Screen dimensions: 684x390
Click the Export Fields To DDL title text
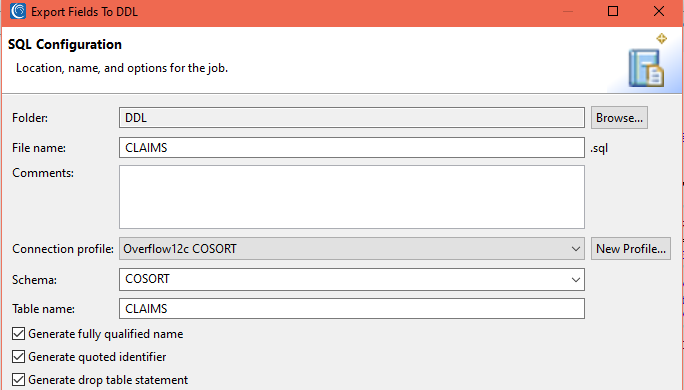tap(85, 12)
